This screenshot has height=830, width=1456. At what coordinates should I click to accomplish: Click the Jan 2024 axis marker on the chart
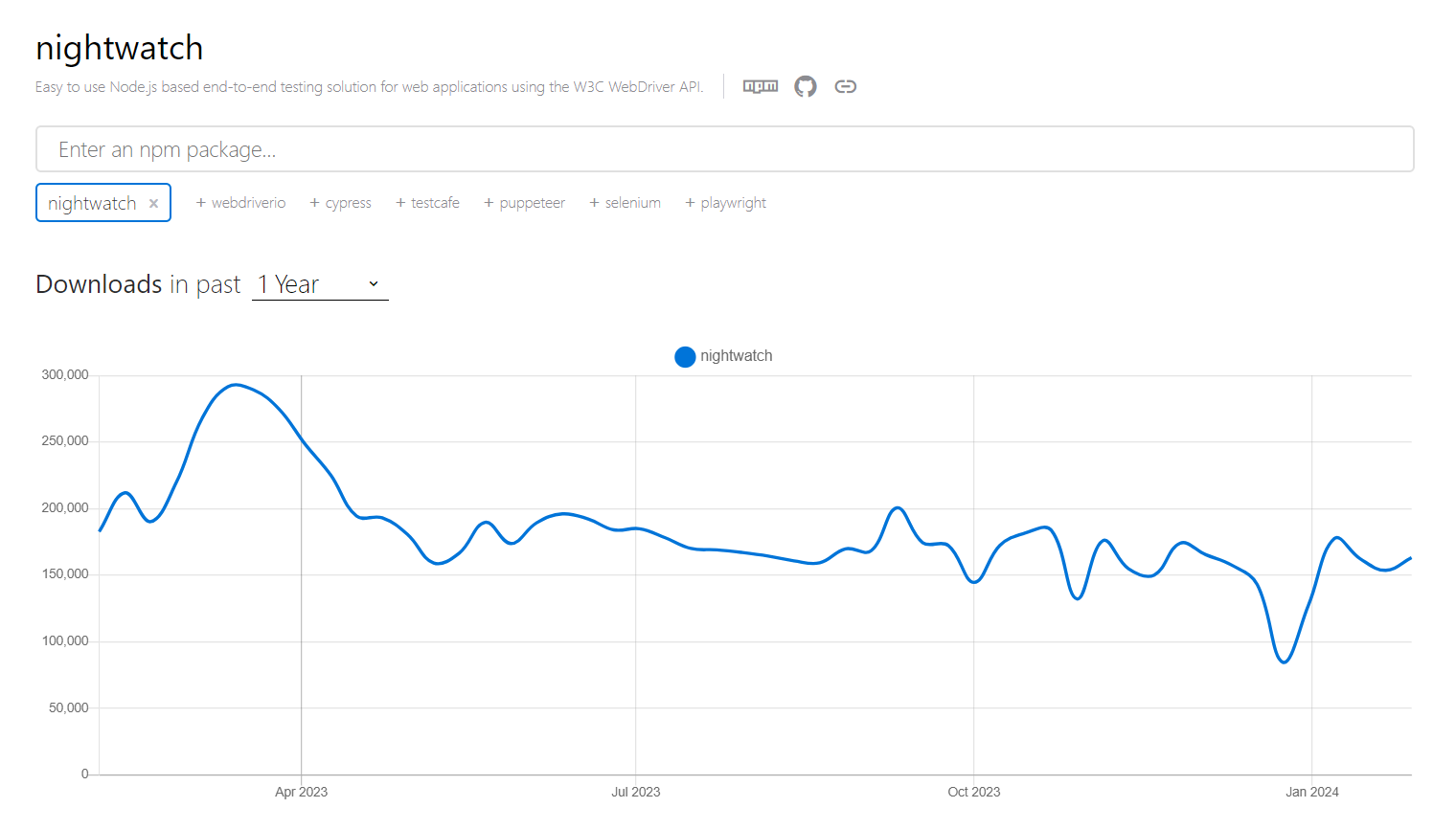pos(1311,792)
